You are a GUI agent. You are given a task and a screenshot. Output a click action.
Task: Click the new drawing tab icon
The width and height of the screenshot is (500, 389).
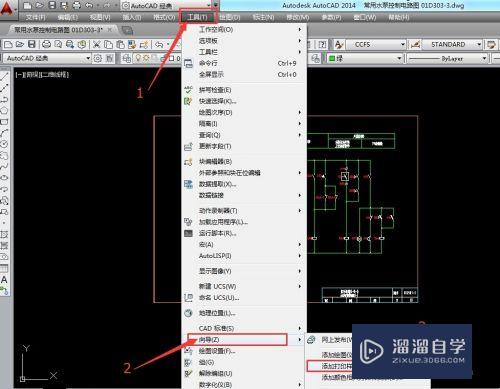pos(127,30)
